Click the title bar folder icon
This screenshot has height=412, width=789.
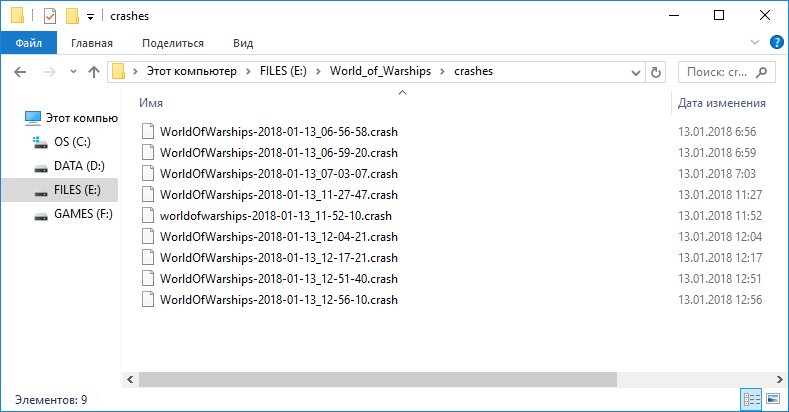18,16
